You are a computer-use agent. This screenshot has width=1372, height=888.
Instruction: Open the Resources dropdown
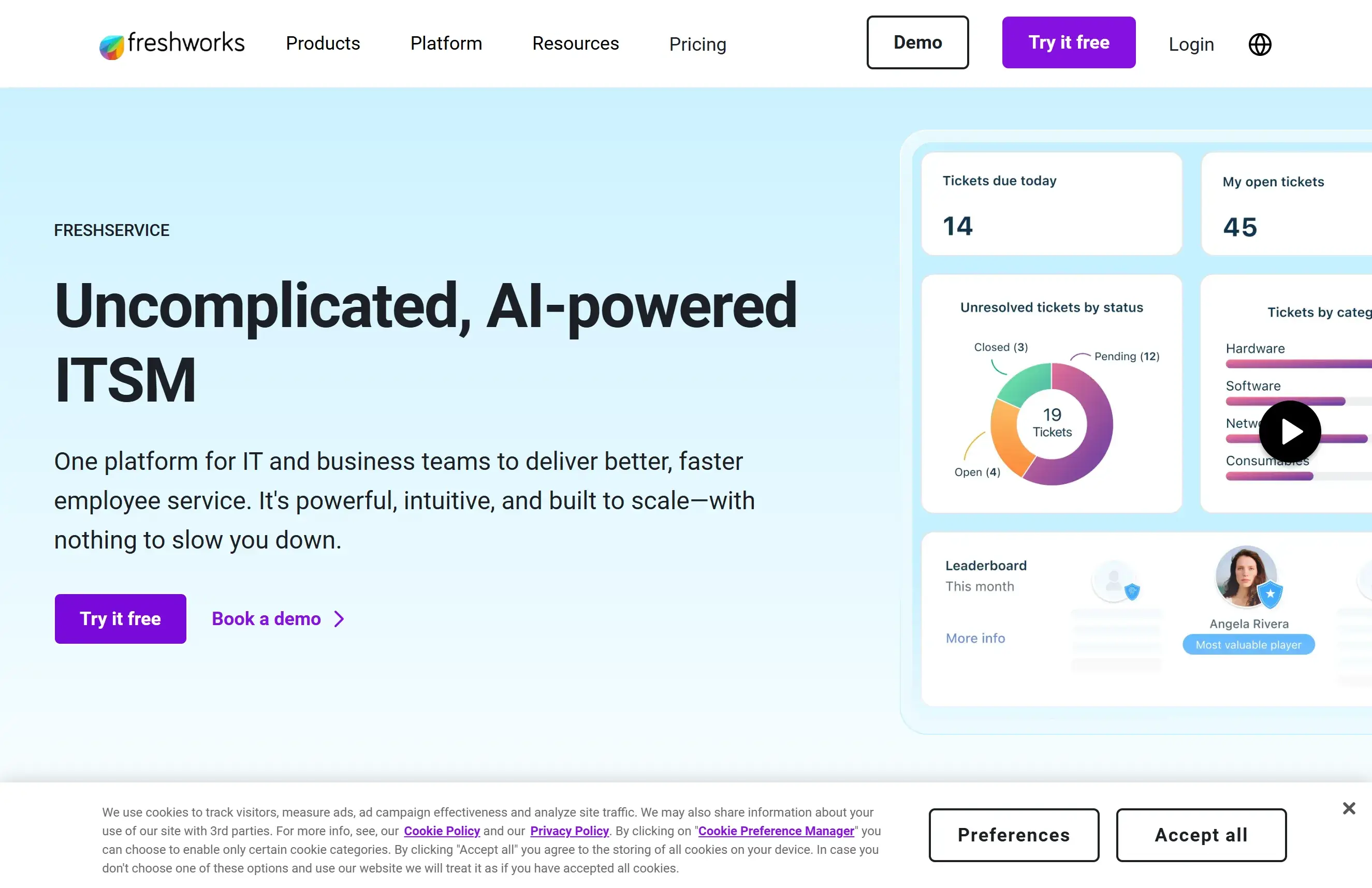575,43
